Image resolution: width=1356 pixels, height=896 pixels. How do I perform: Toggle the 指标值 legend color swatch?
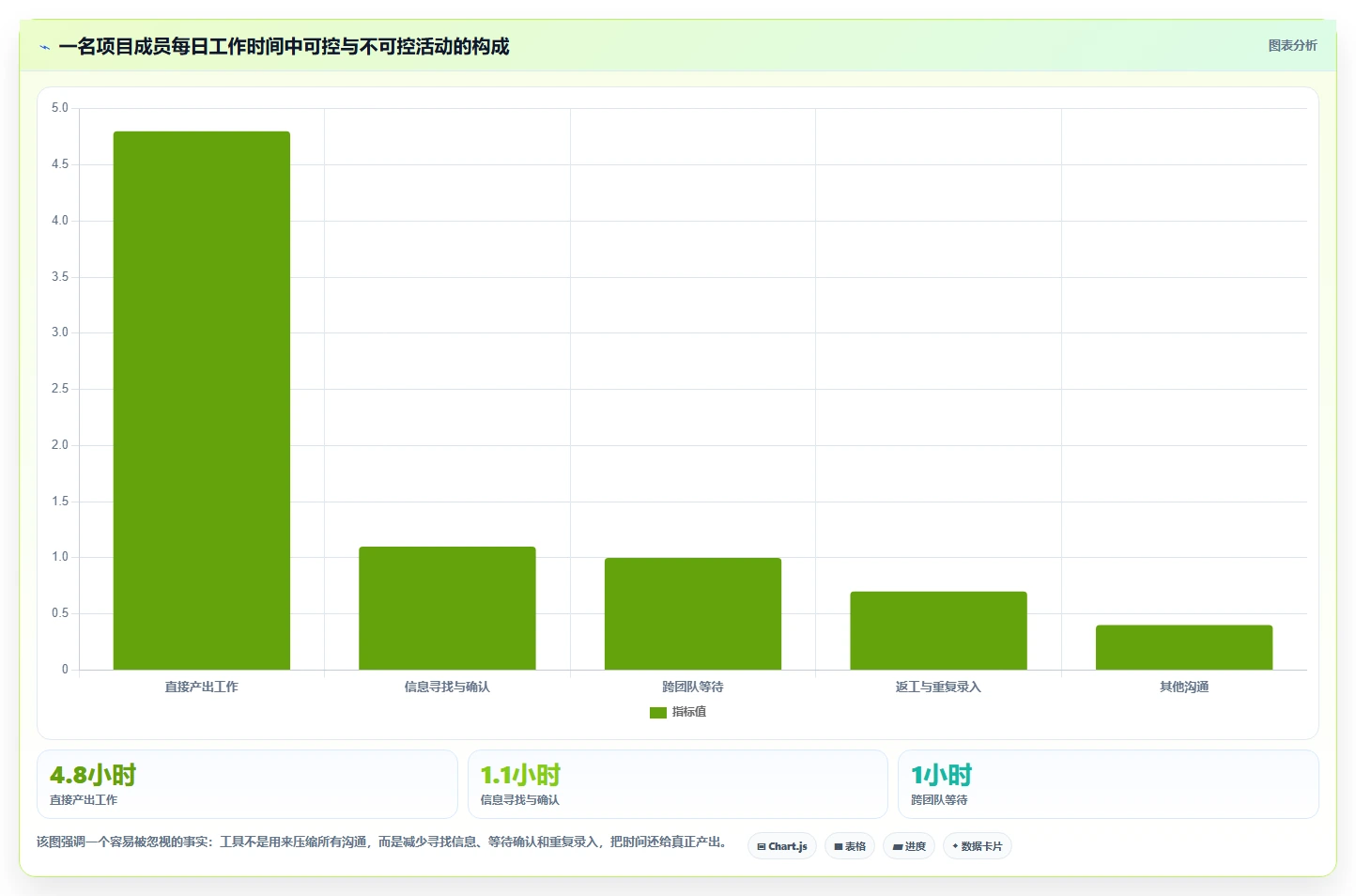tap(657, 713)
